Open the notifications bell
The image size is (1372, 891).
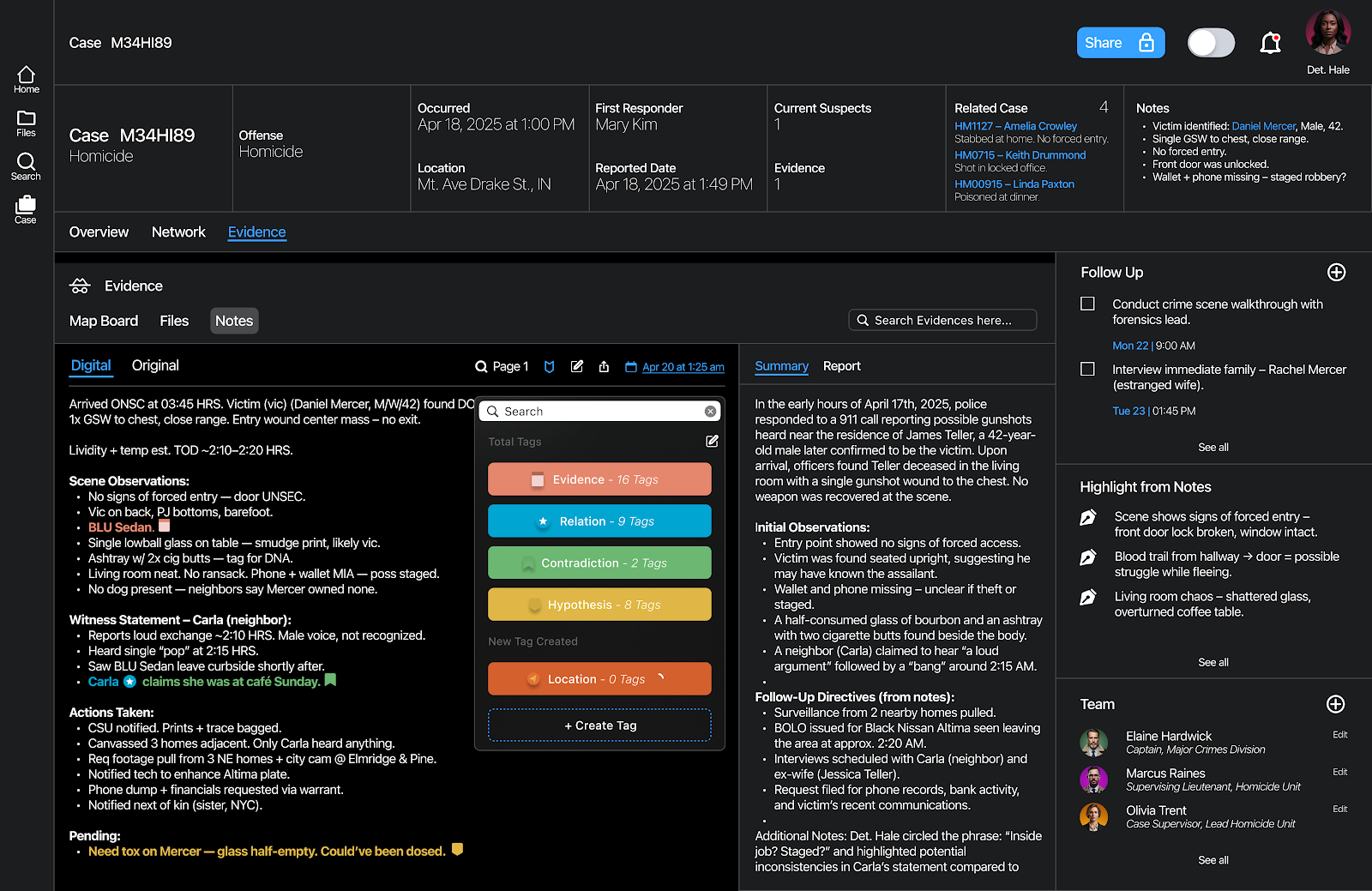coord(1270,43)
